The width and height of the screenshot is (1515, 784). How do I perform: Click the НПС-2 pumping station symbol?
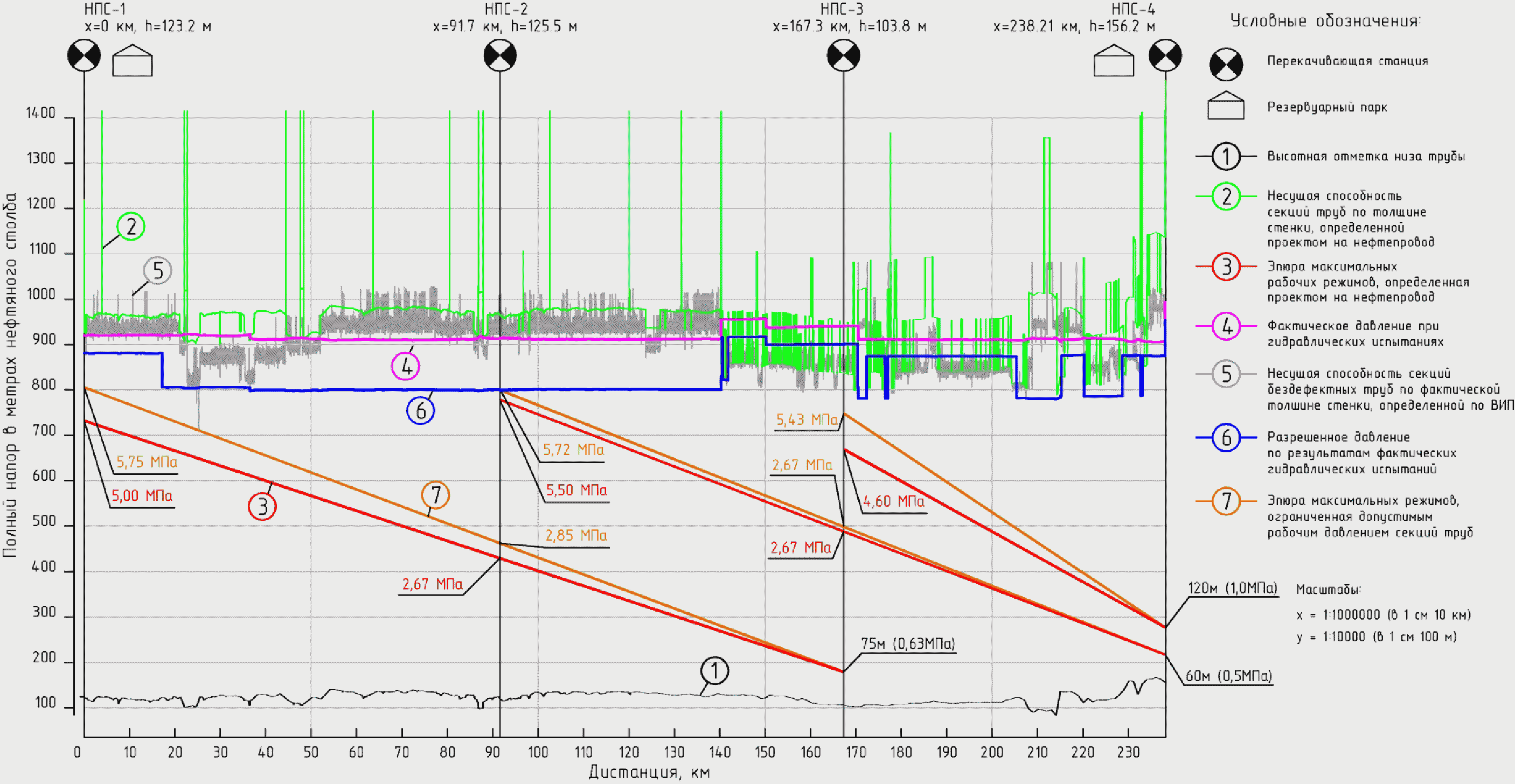click(x=500, y=56)
